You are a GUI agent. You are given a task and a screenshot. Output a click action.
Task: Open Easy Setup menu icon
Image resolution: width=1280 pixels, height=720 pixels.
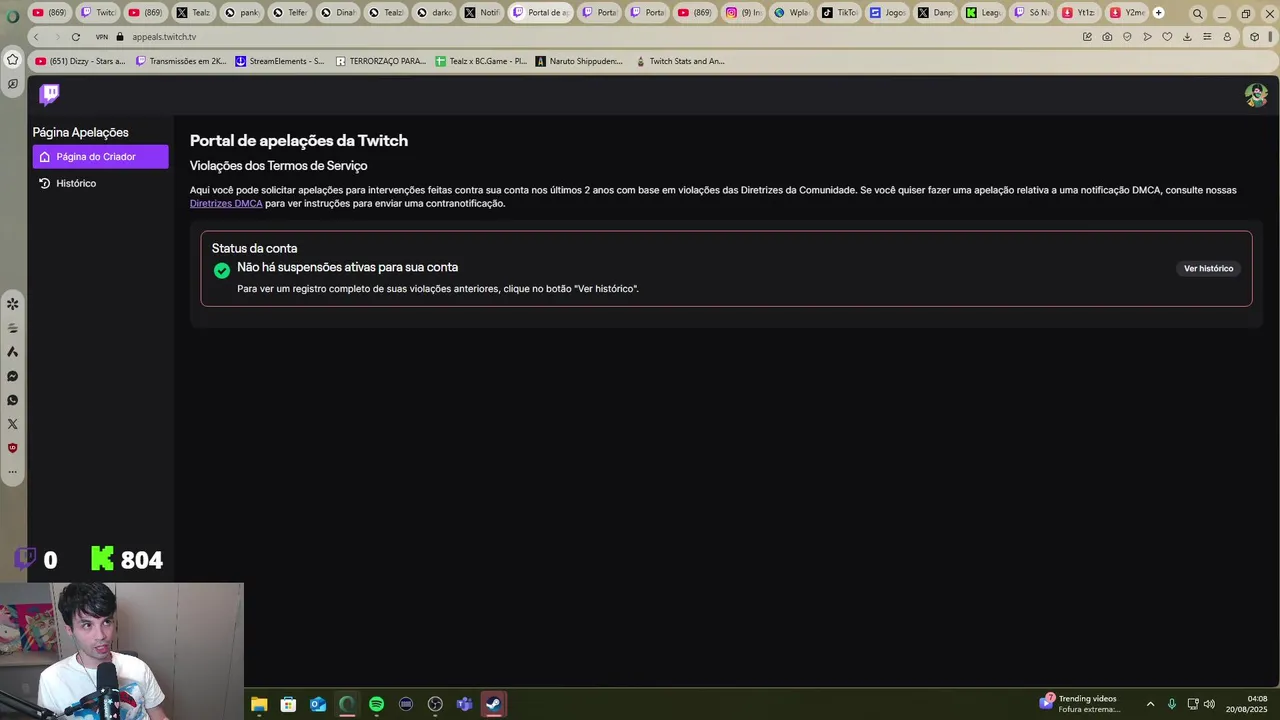pos(1207,37)
